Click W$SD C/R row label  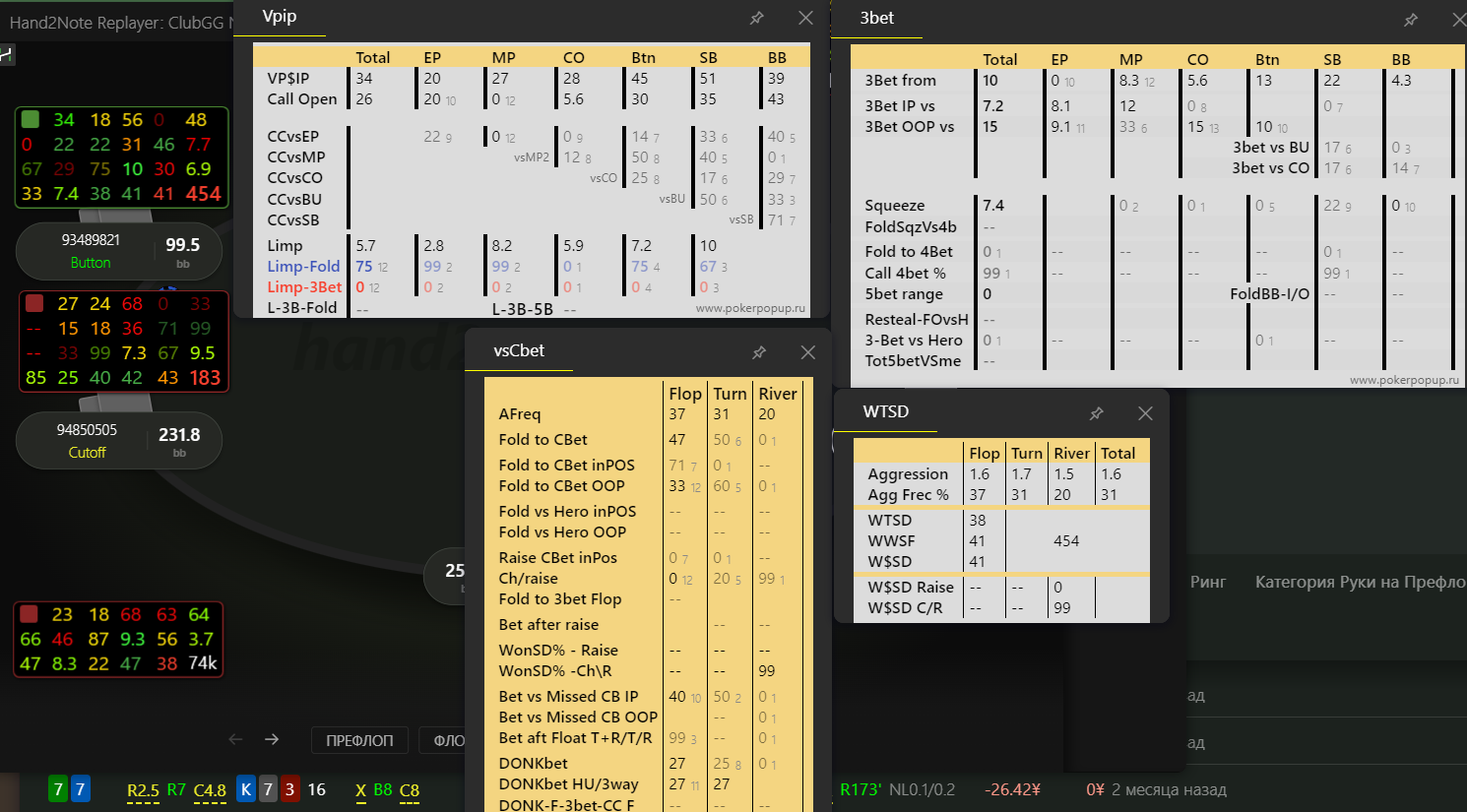click(x=905, y=607)
